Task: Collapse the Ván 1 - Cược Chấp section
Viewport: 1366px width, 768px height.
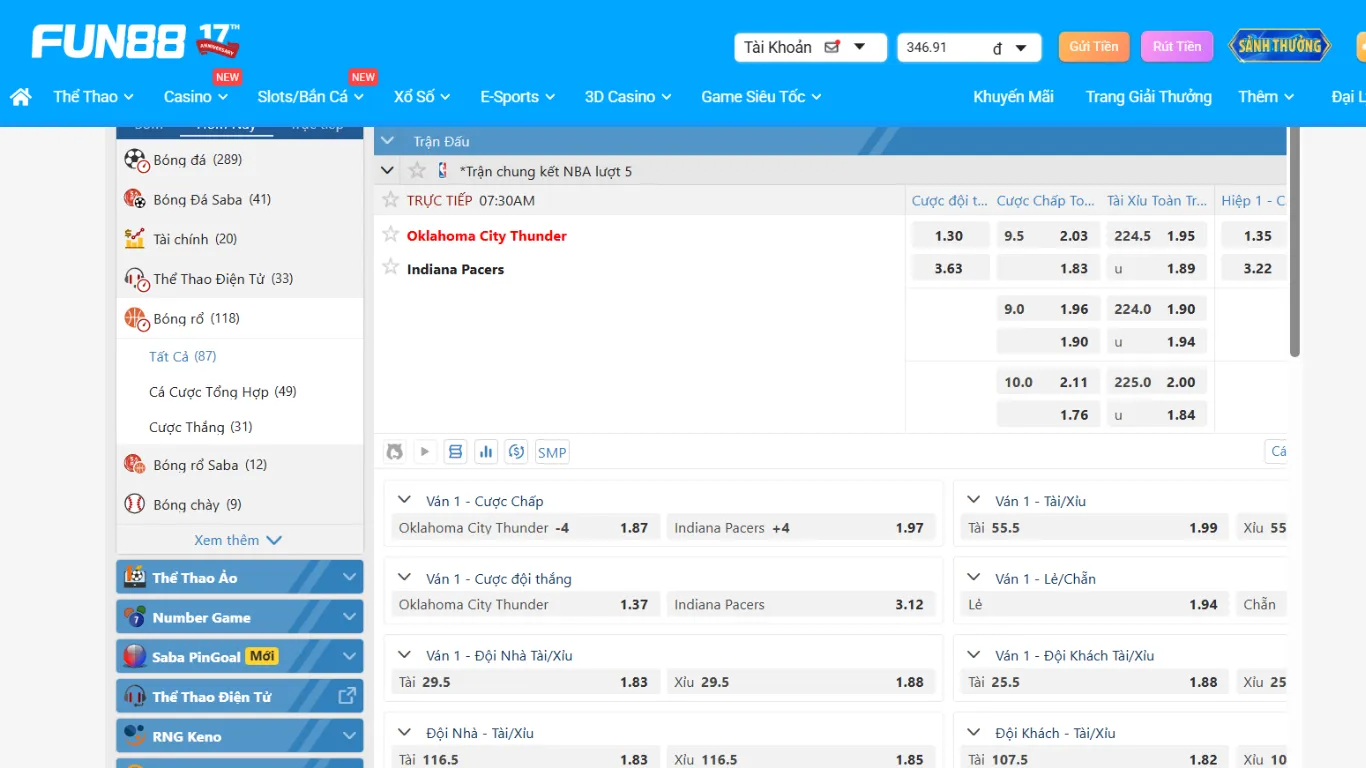Action: coord(405,501)
